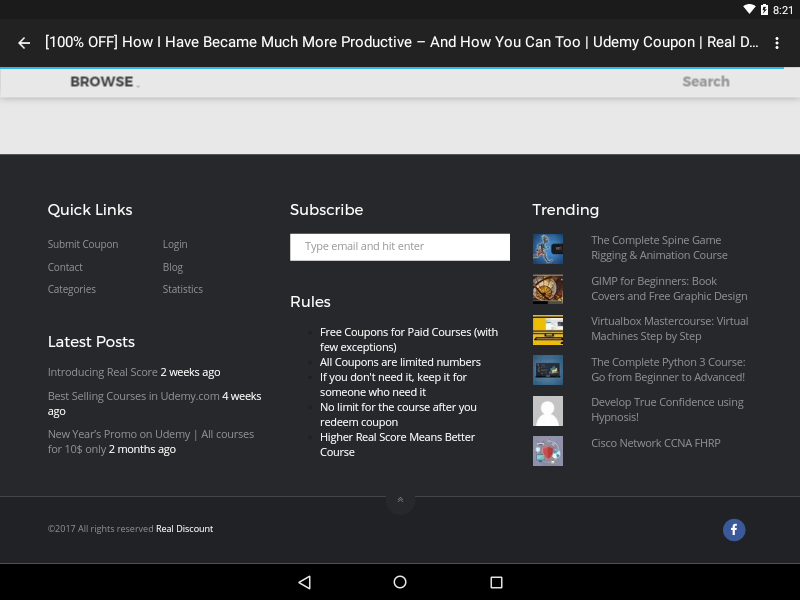Image resolution: width=800 pixels, height=600 pixels.
Task: Open Cisco Network CCNA FHRP link
Action: coord(656,443)
